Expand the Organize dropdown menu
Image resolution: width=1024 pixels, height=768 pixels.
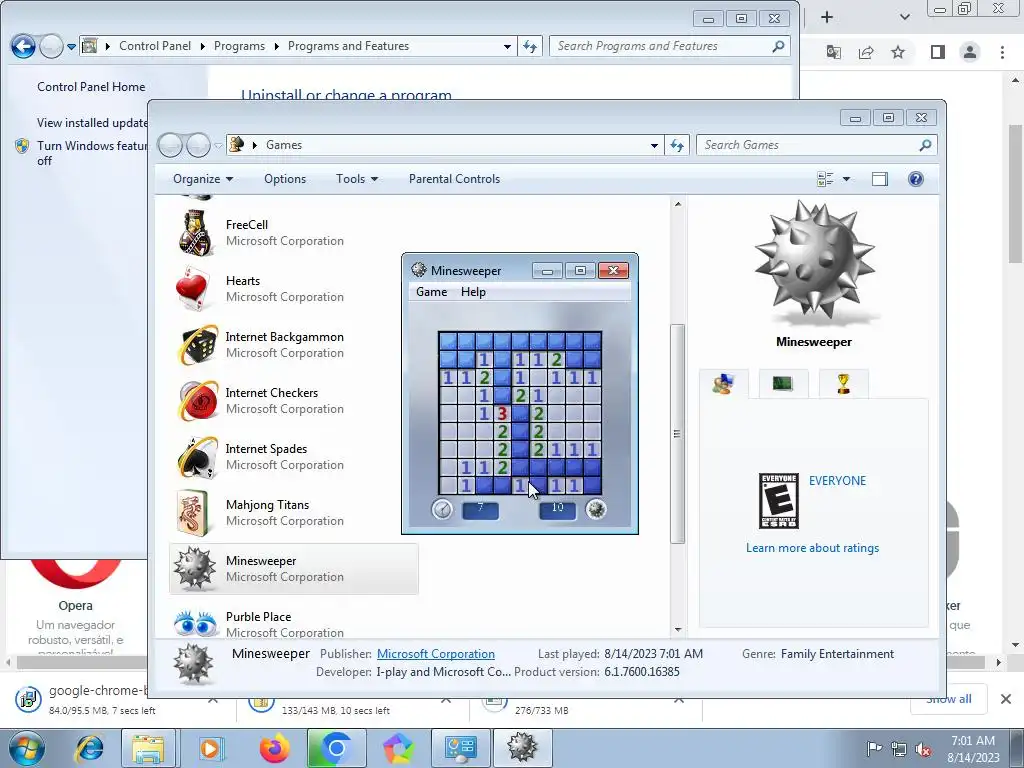coord(203,179)
